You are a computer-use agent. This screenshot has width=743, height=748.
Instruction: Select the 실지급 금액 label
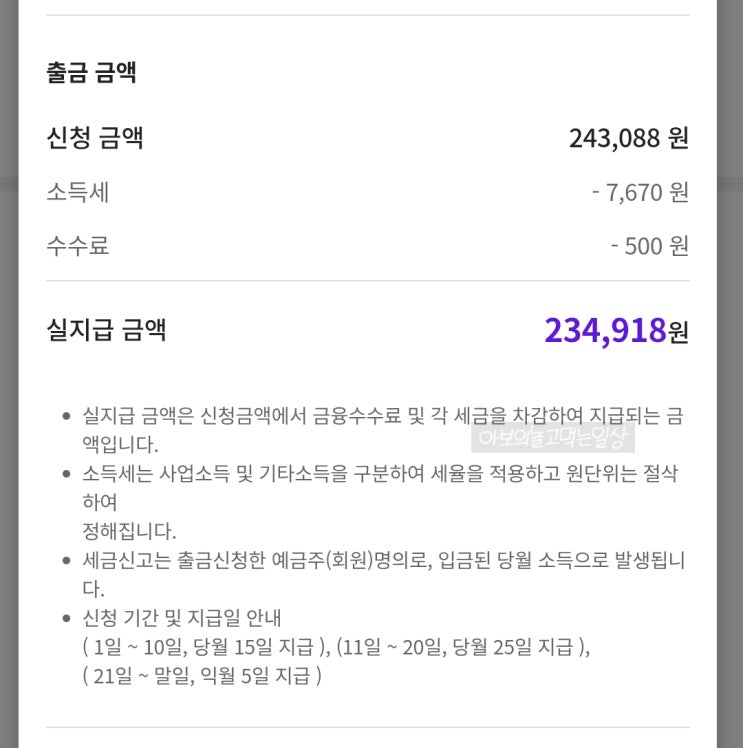(106, 330)
